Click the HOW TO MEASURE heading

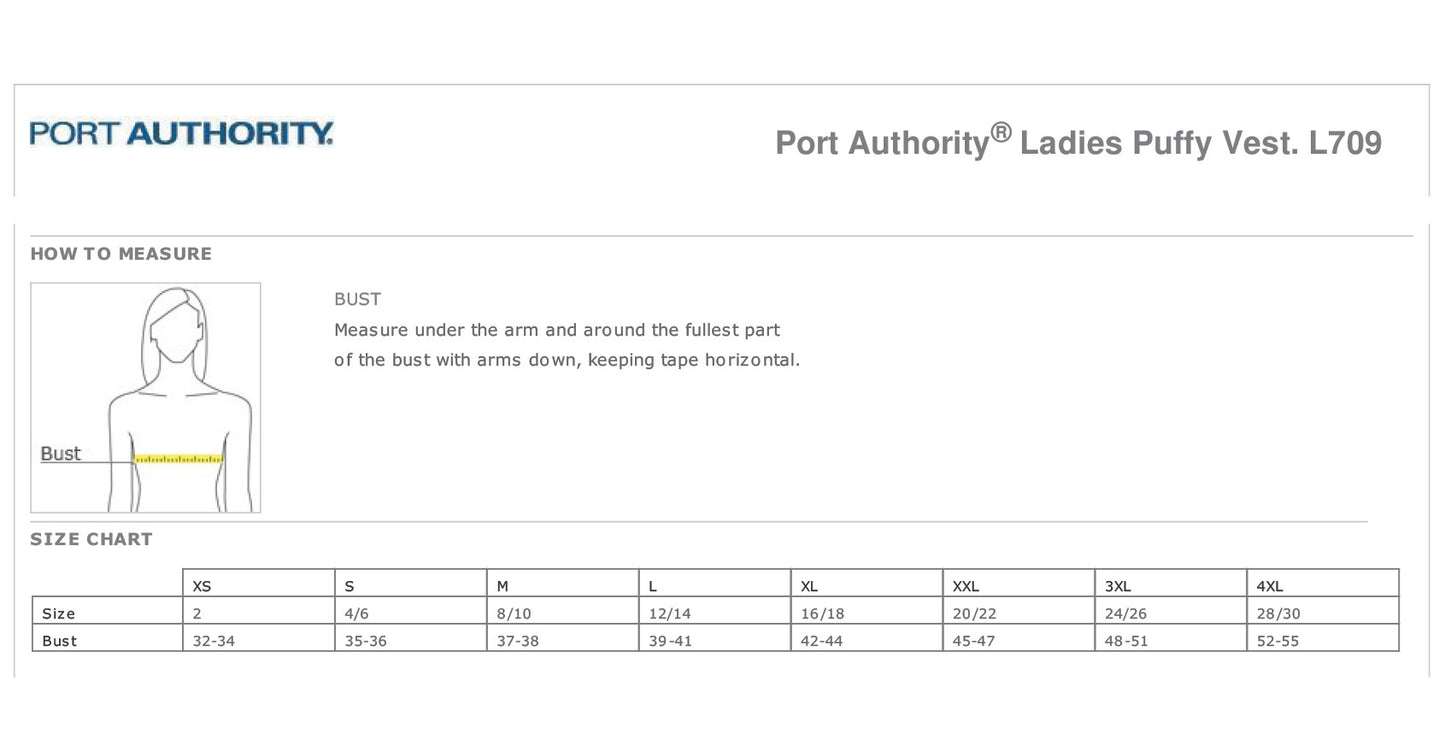coord(121,254)
